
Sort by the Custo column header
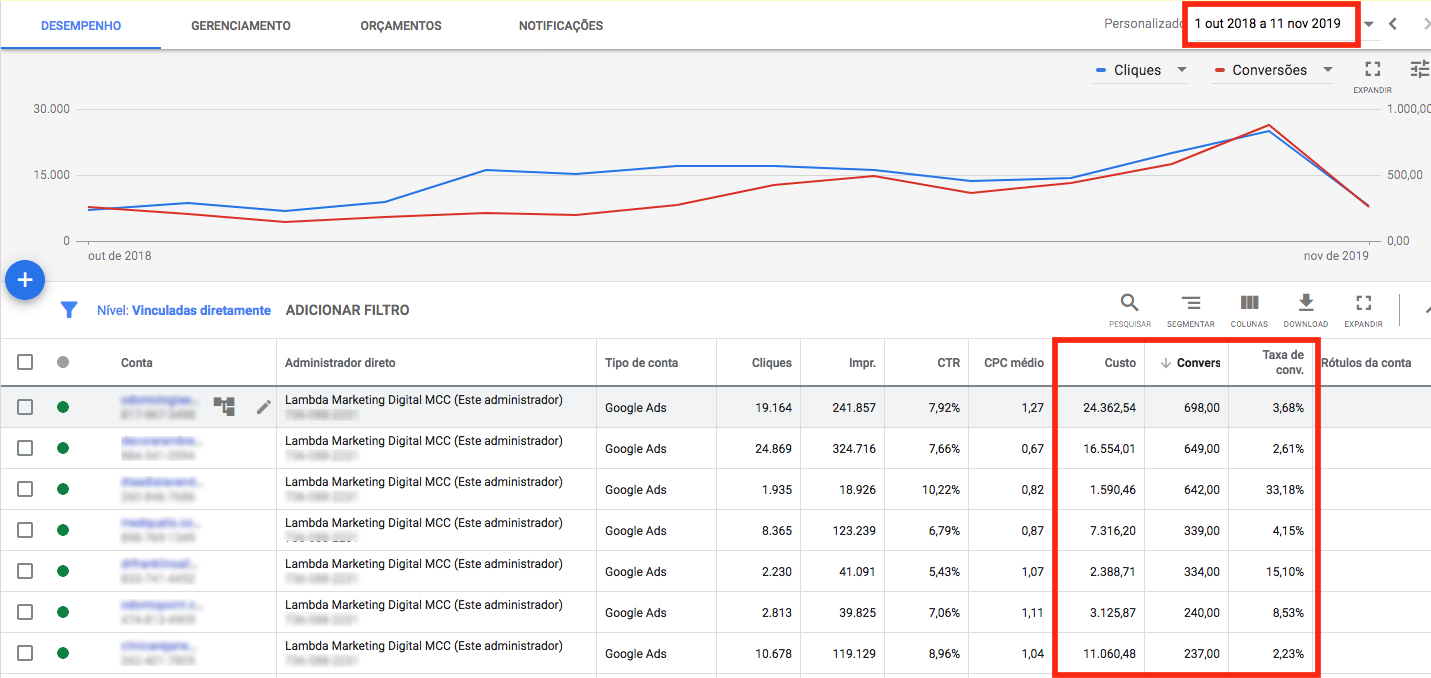(1119, 363)
